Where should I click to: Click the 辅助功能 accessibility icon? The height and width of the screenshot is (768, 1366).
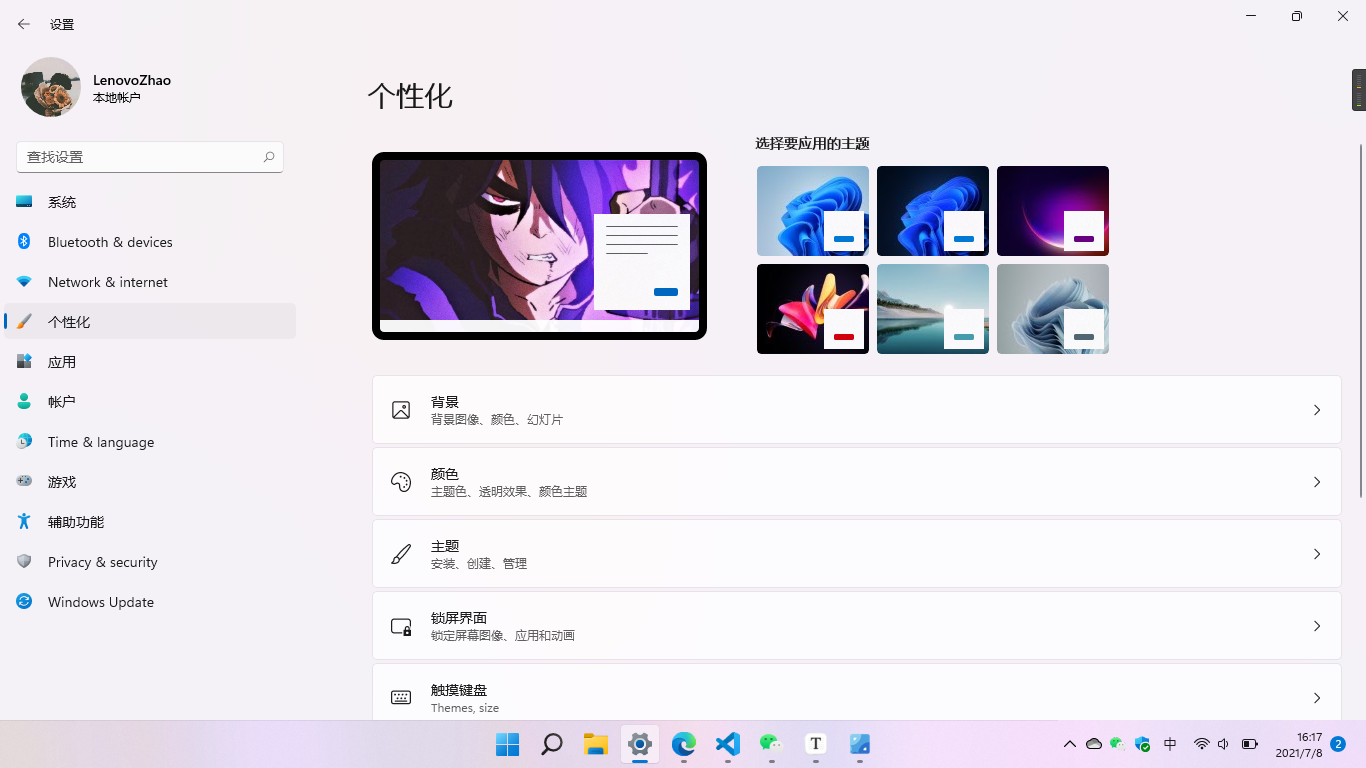[24, 521]
